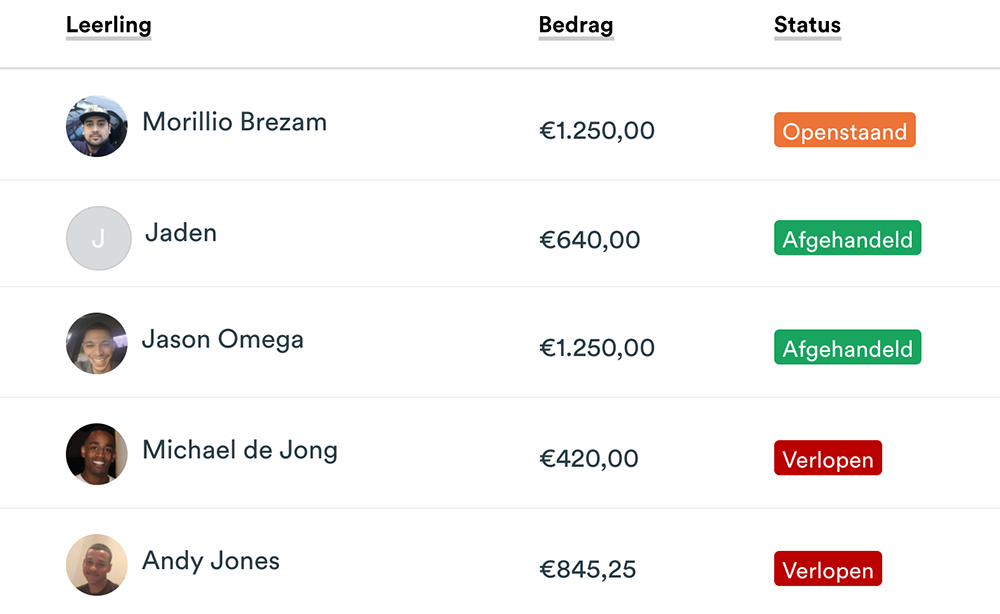Select the Jason Omega name
Viewport: 1000px width, 614px height.
(222, 340)
